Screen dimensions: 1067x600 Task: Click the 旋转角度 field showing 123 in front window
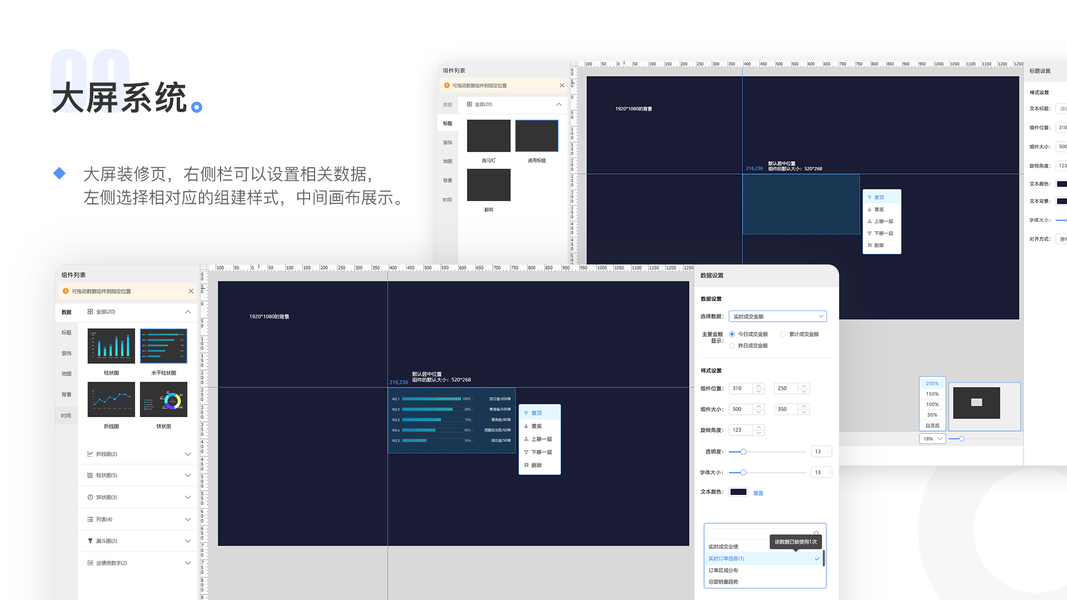pos(746,430)
